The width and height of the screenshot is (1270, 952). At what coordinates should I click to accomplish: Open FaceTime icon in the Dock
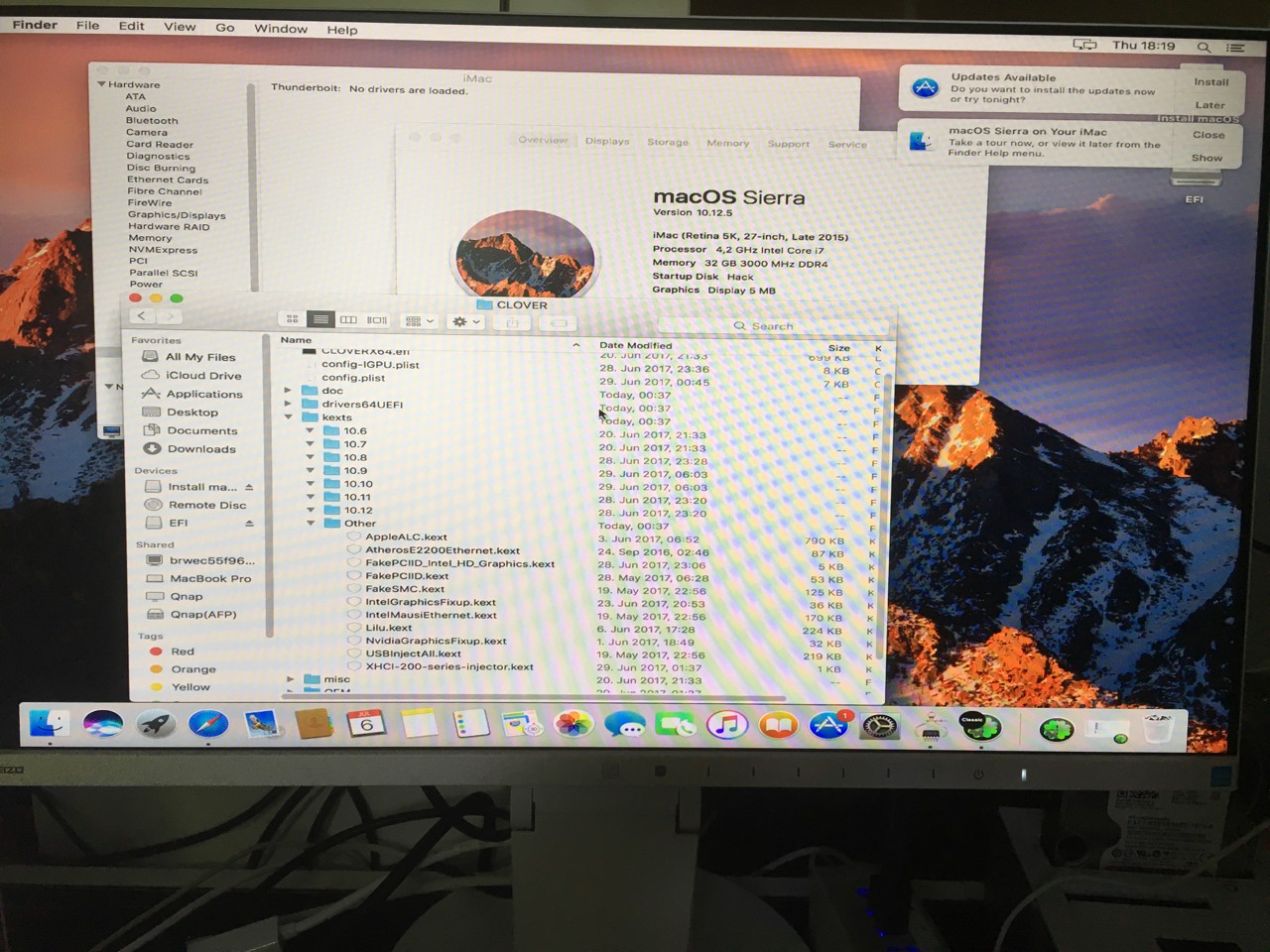[676, 726]
